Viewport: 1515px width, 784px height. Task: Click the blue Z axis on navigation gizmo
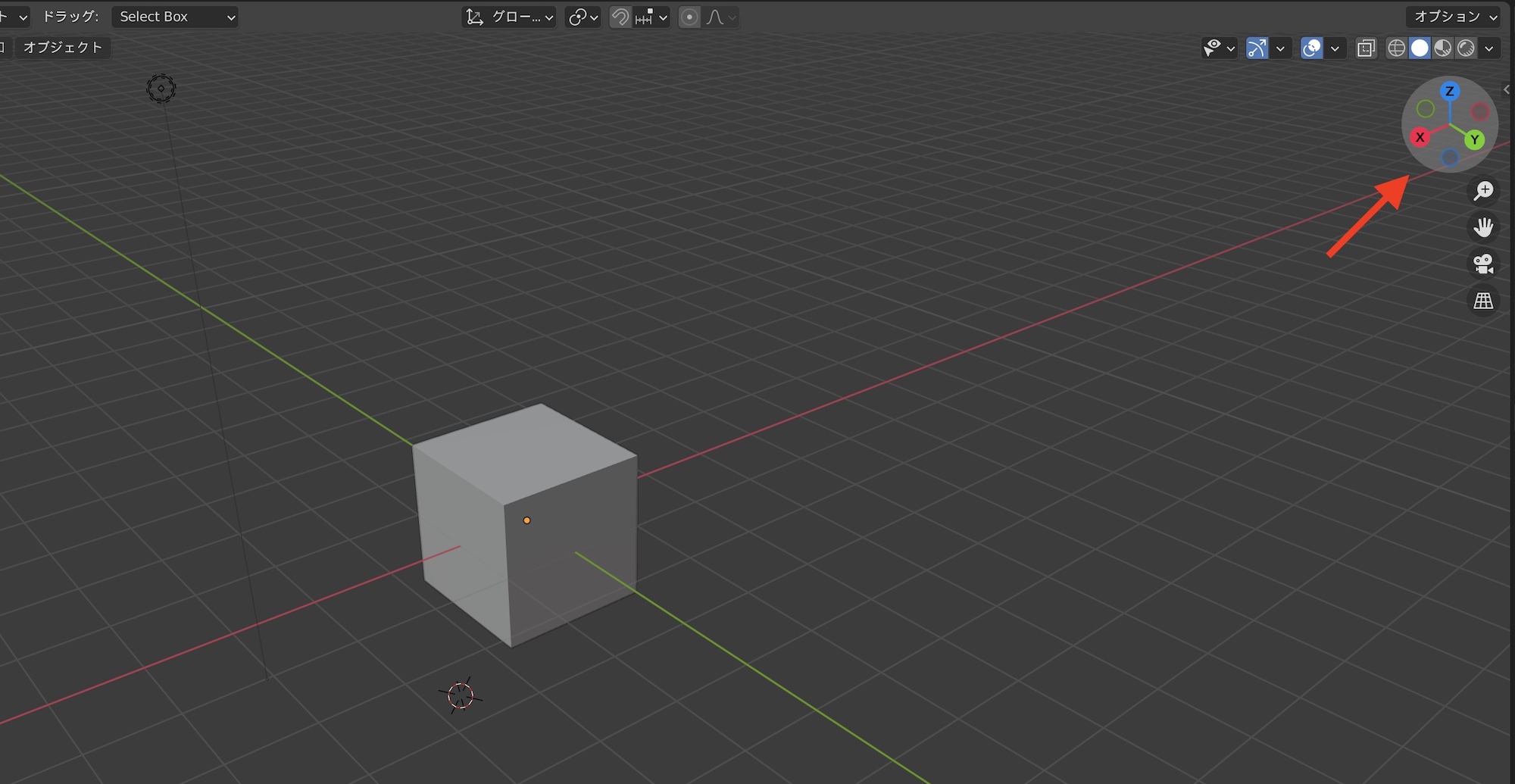[x=1450, y=92]
